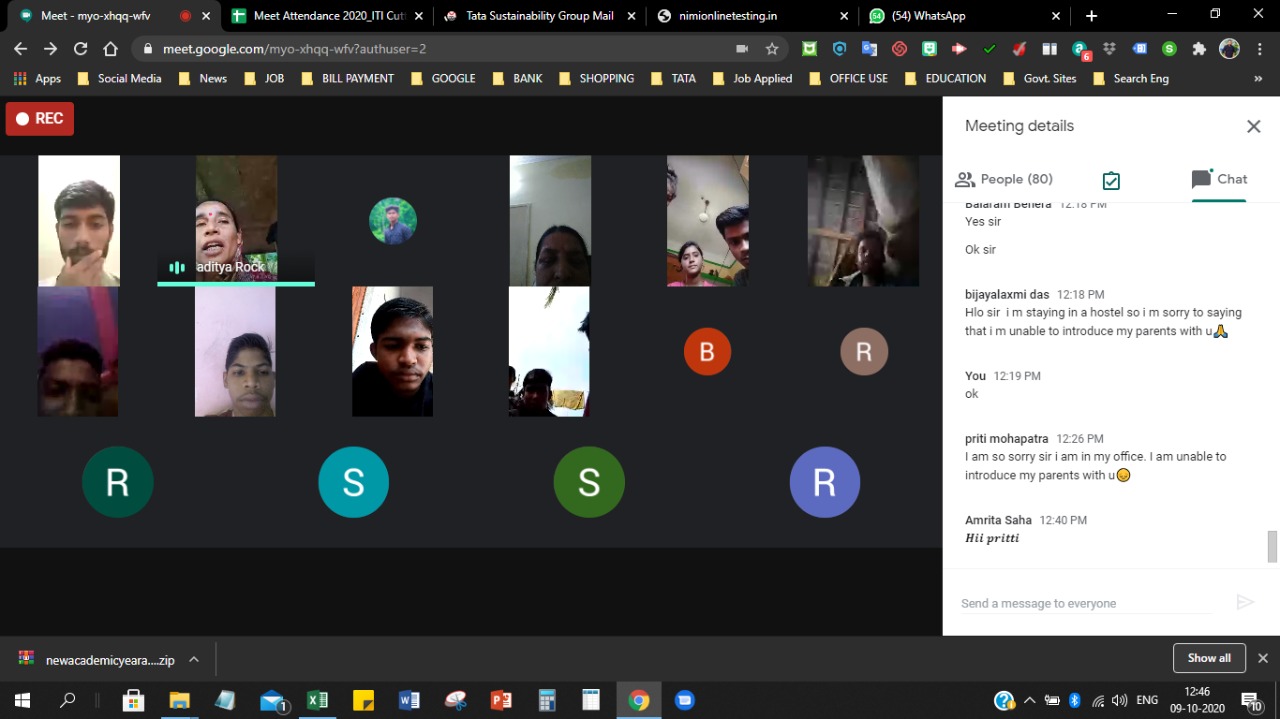The height and width of the screenshot is (719, 1280).
Task: Open Word from the taskbar
Action: pos(409,700)
